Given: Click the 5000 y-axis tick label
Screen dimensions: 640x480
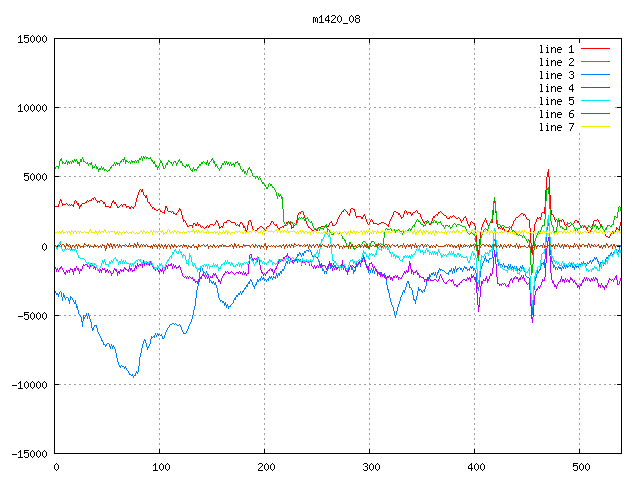Looking at the screenshot, I should tap(34, 177).
